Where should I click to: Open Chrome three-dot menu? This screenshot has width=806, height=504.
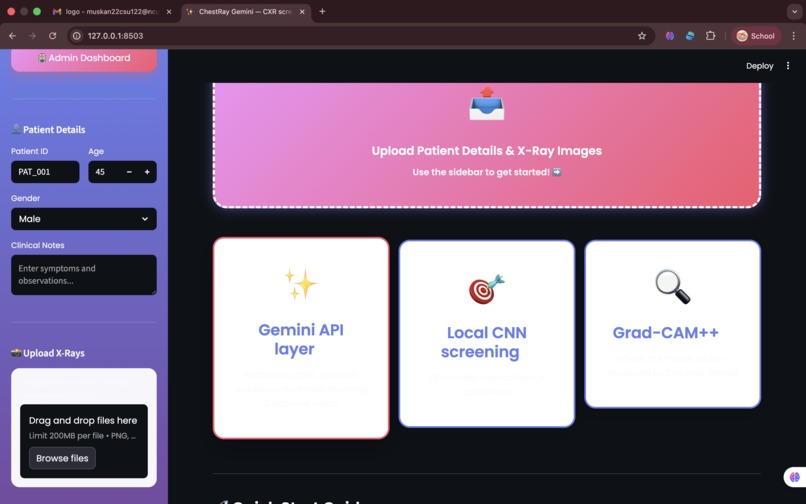pos(794,36)
